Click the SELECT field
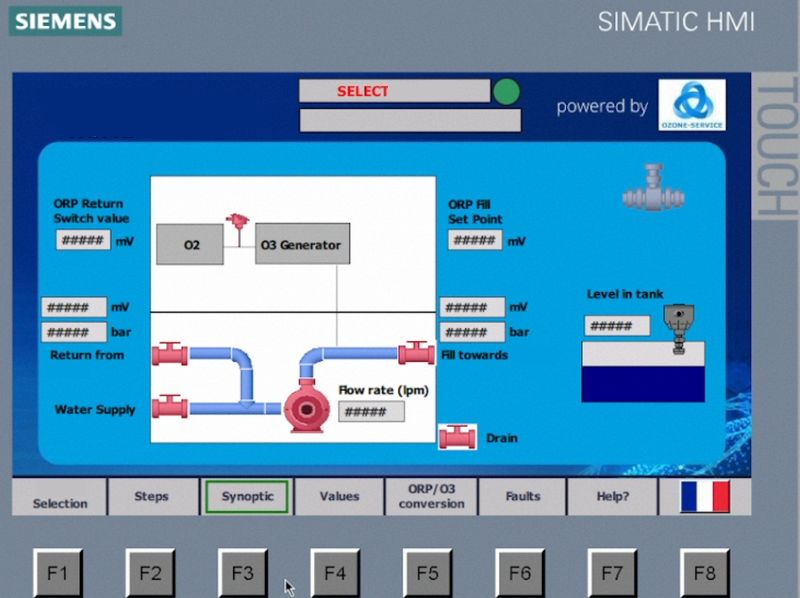Viewport: 800px width, 598px height. [x=394, y=91]
